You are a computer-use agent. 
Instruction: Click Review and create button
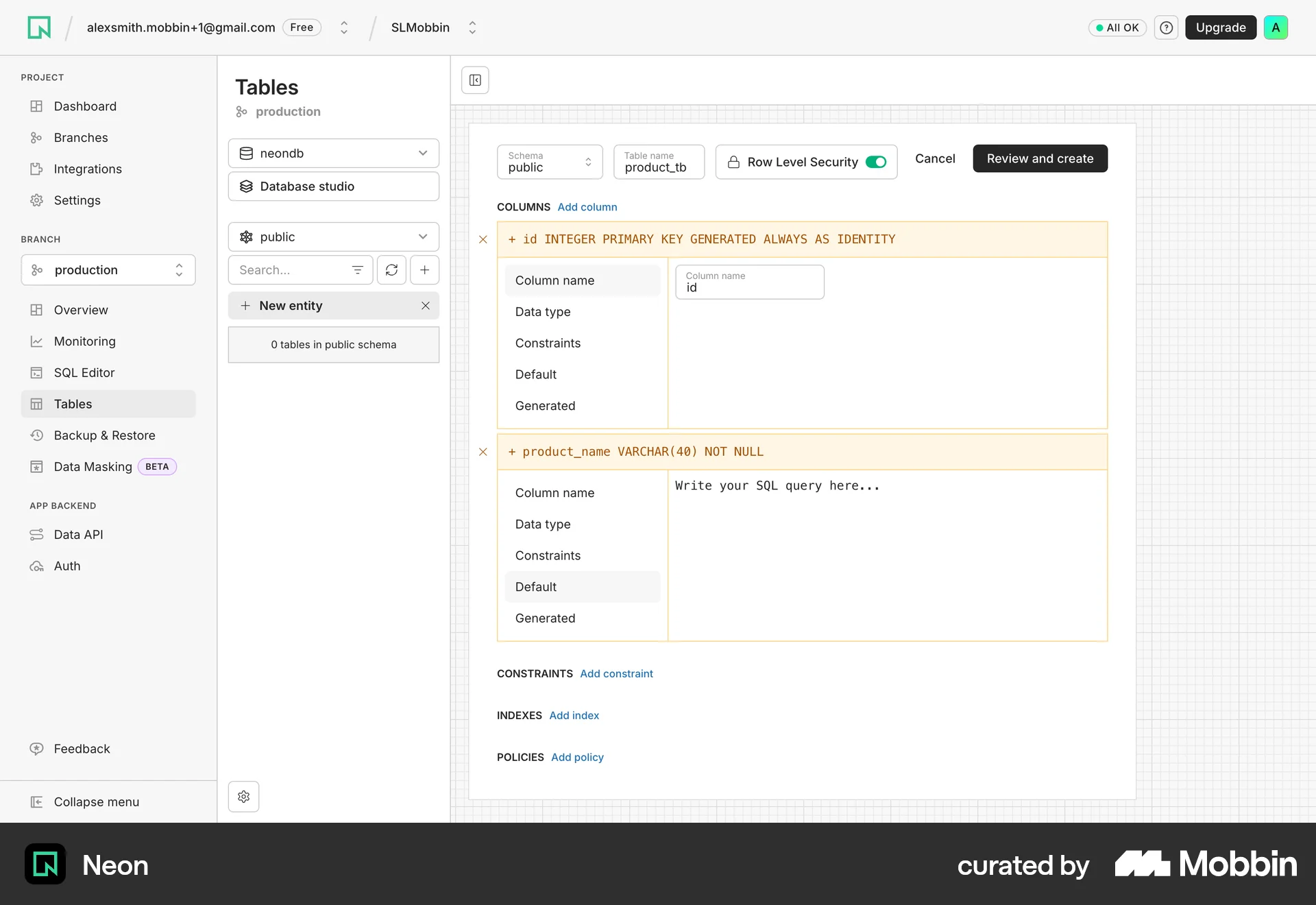tap(1040, 158)
